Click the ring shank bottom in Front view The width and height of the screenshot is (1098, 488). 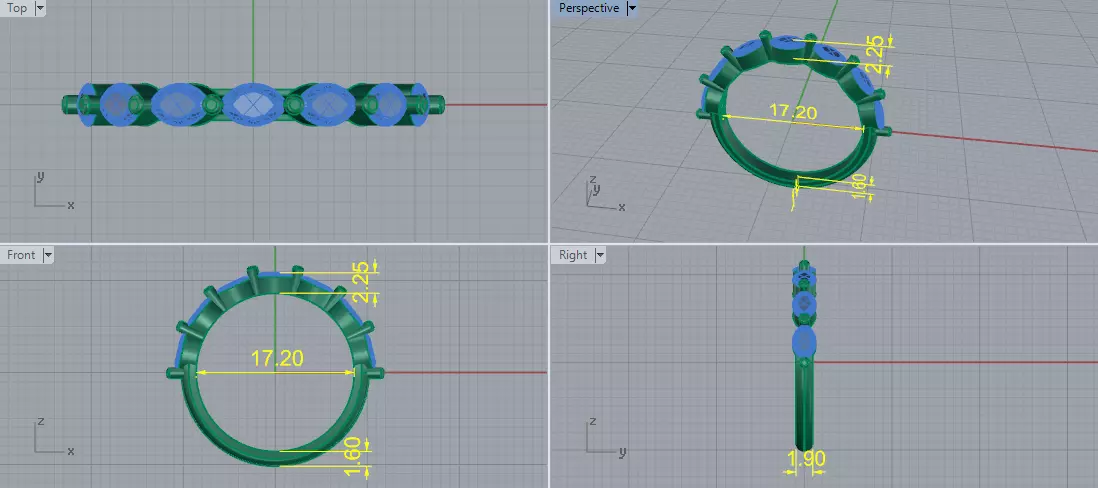tap(275, 457)
